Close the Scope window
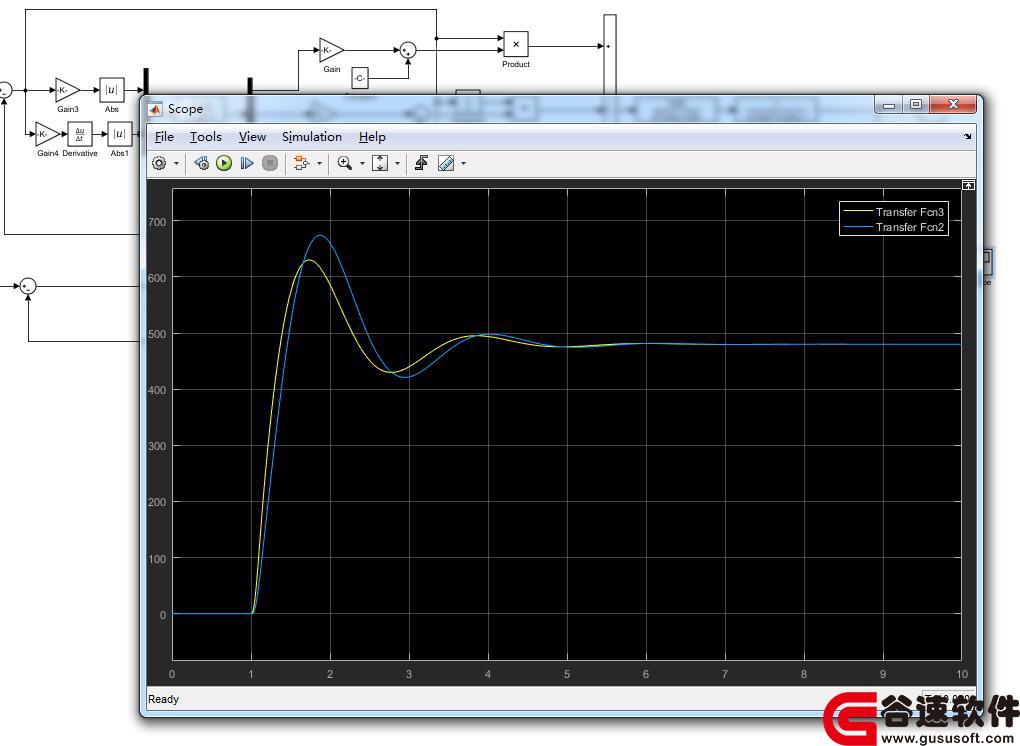Image resolution: width=1020 pixels, height=746 pixels. pyautogui.click(x=953, y=105)
